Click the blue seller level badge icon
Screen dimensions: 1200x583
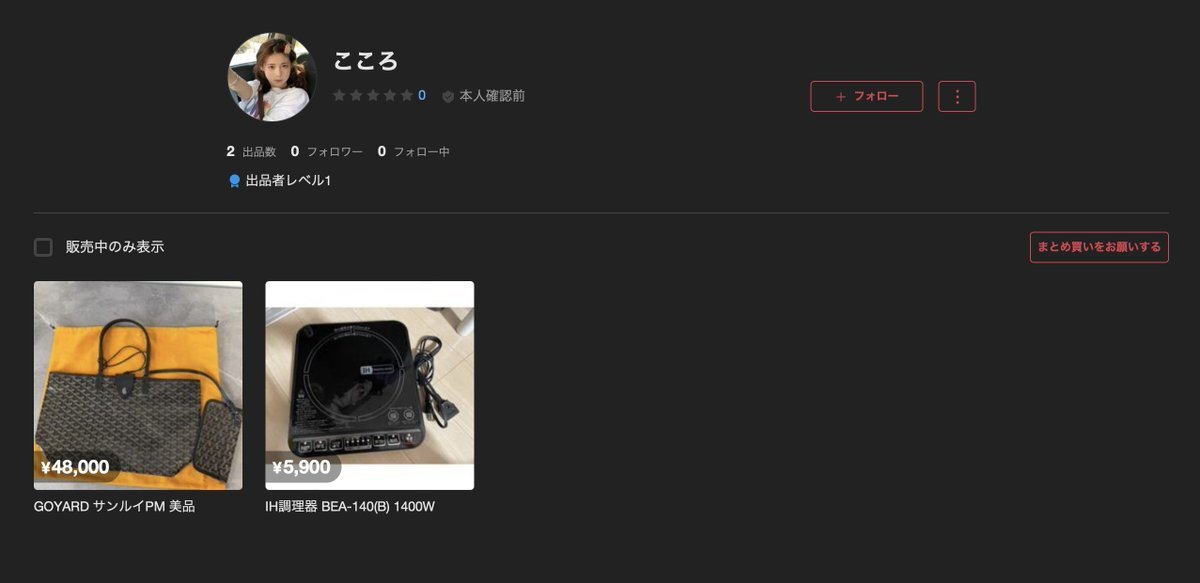pos(234,181)
